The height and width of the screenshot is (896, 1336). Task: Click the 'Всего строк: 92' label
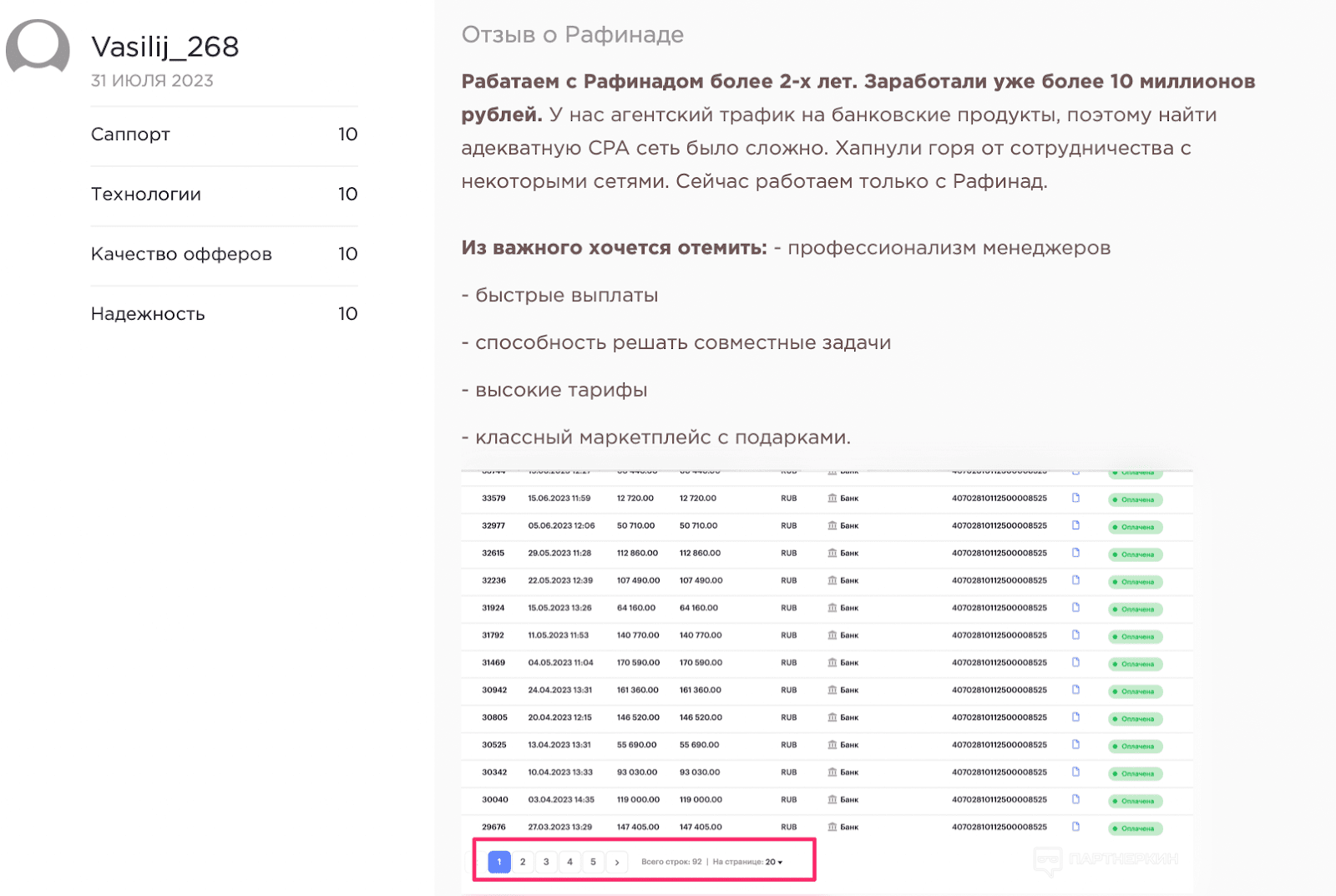tap(671, 862)
